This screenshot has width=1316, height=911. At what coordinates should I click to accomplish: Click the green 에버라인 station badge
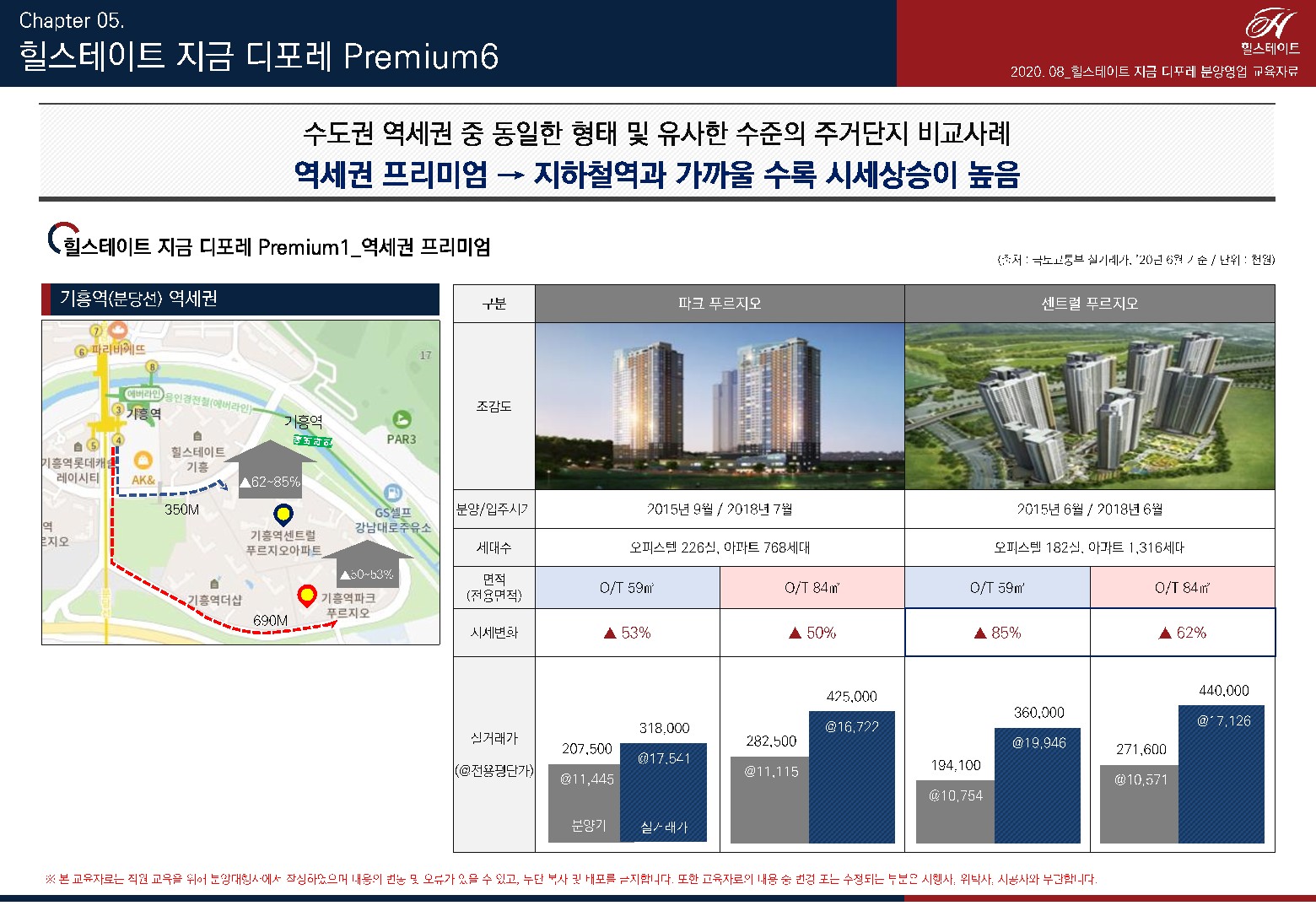(143, 394)
